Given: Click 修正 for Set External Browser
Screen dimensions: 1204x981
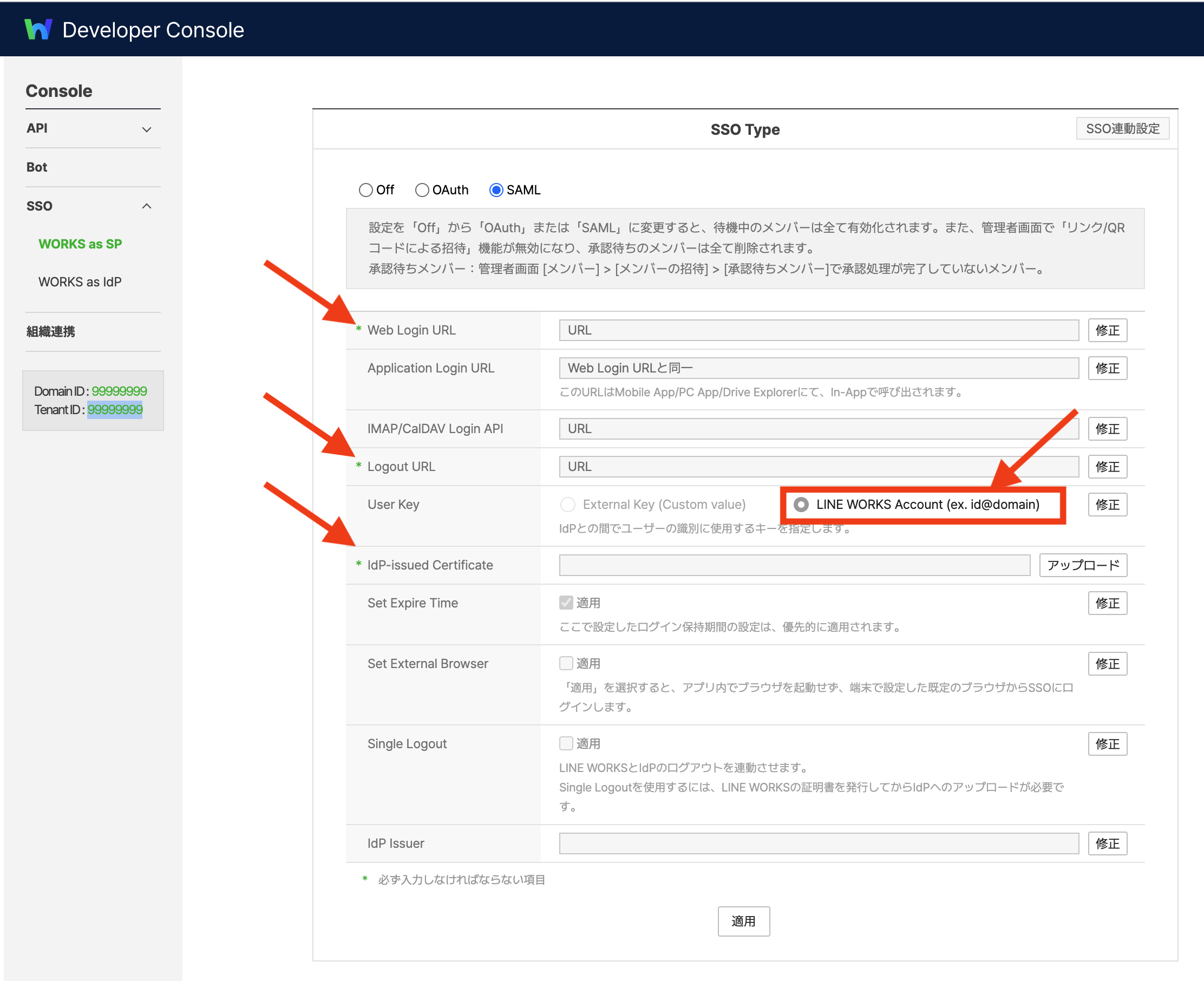Looking at the screenshot, I should tap(1108, 663).
